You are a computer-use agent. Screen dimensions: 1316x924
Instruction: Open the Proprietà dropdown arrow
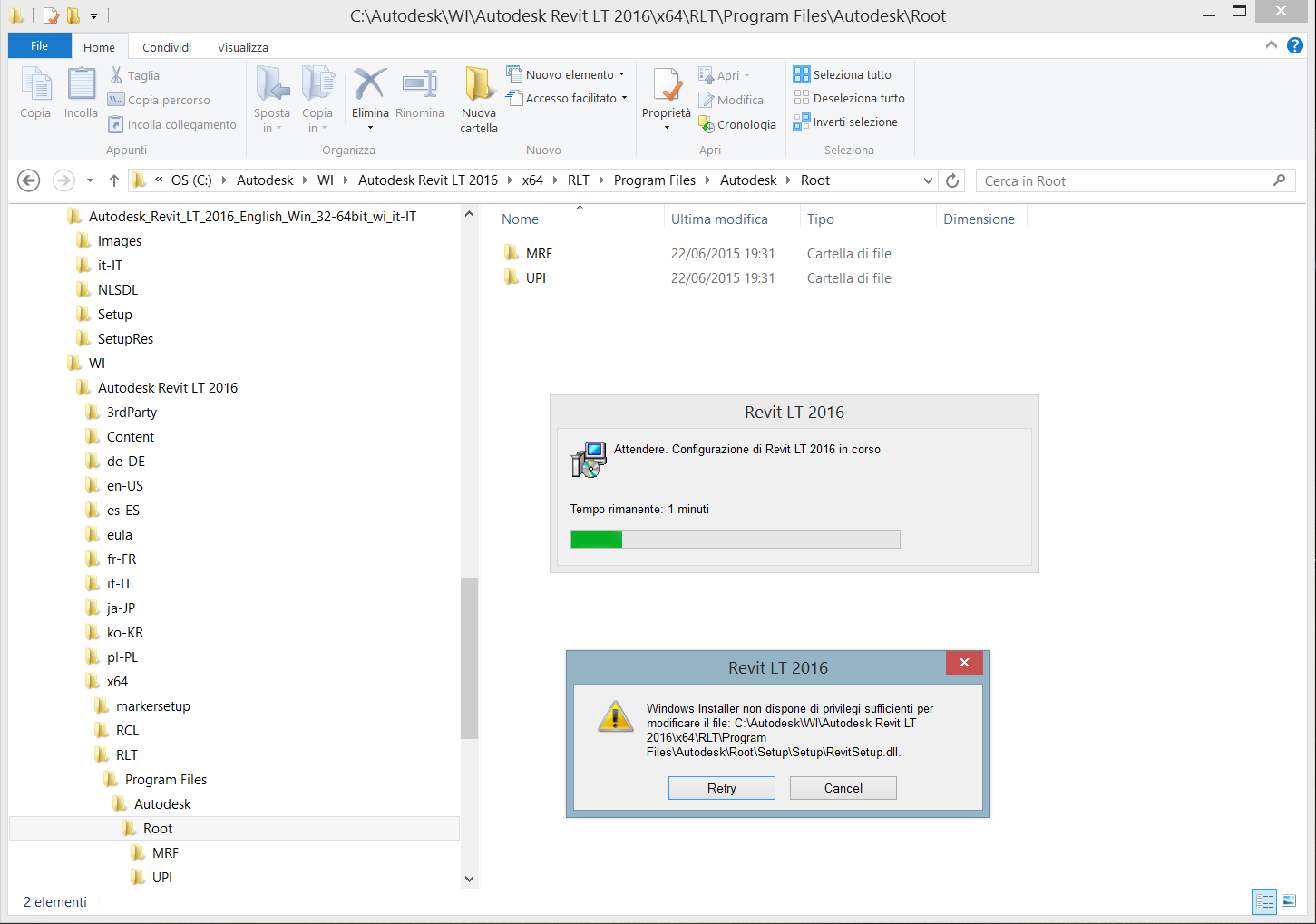(668, 128)
